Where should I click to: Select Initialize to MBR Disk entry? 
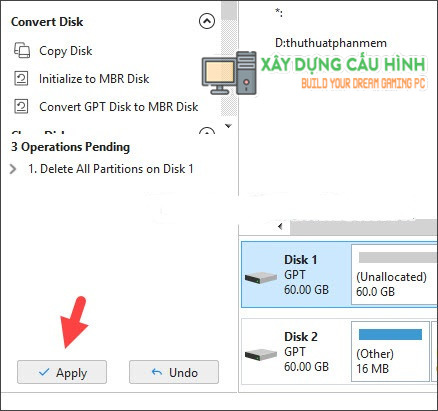94,79
